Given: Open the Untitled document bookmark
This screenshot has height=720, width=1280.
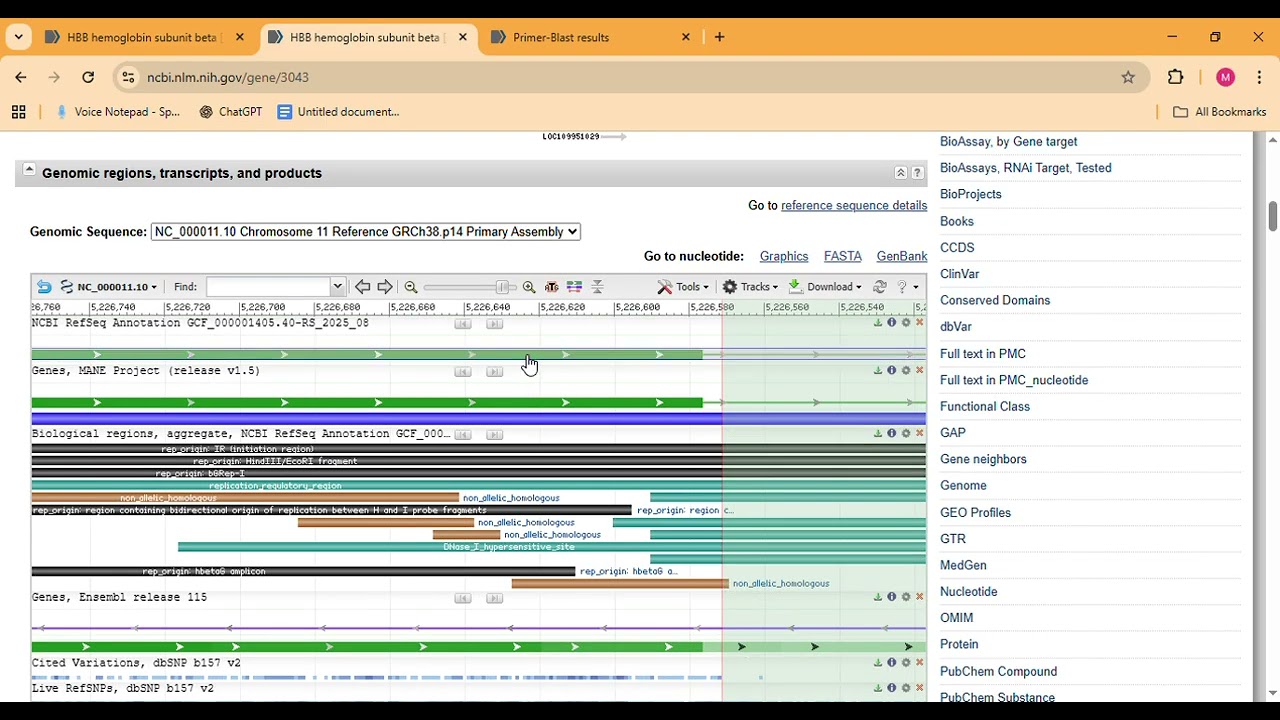Looking at the screenshot, I should [x=338, y=112].
